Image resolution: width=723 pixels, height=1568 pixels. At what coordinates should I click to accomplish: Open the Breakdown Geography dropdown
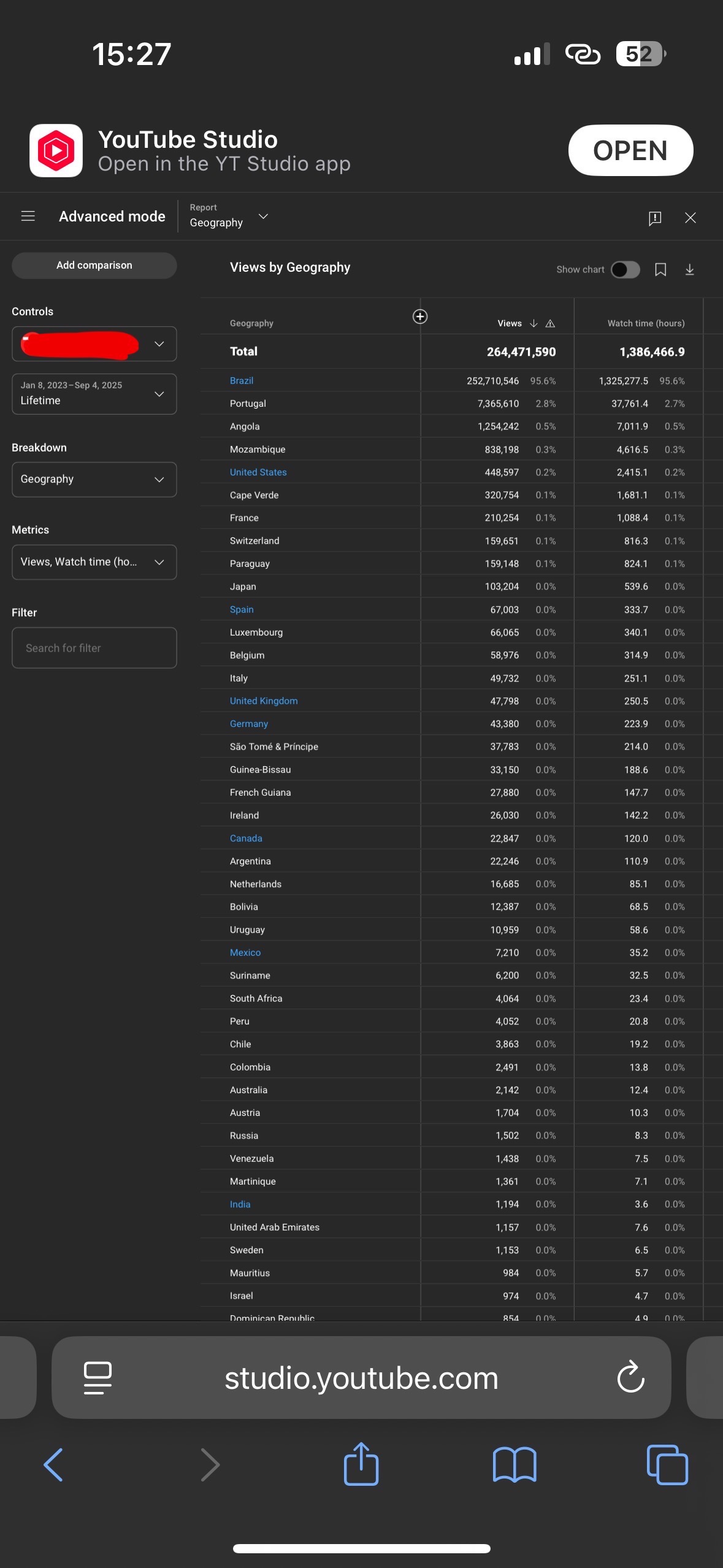(x=94, y=479)
